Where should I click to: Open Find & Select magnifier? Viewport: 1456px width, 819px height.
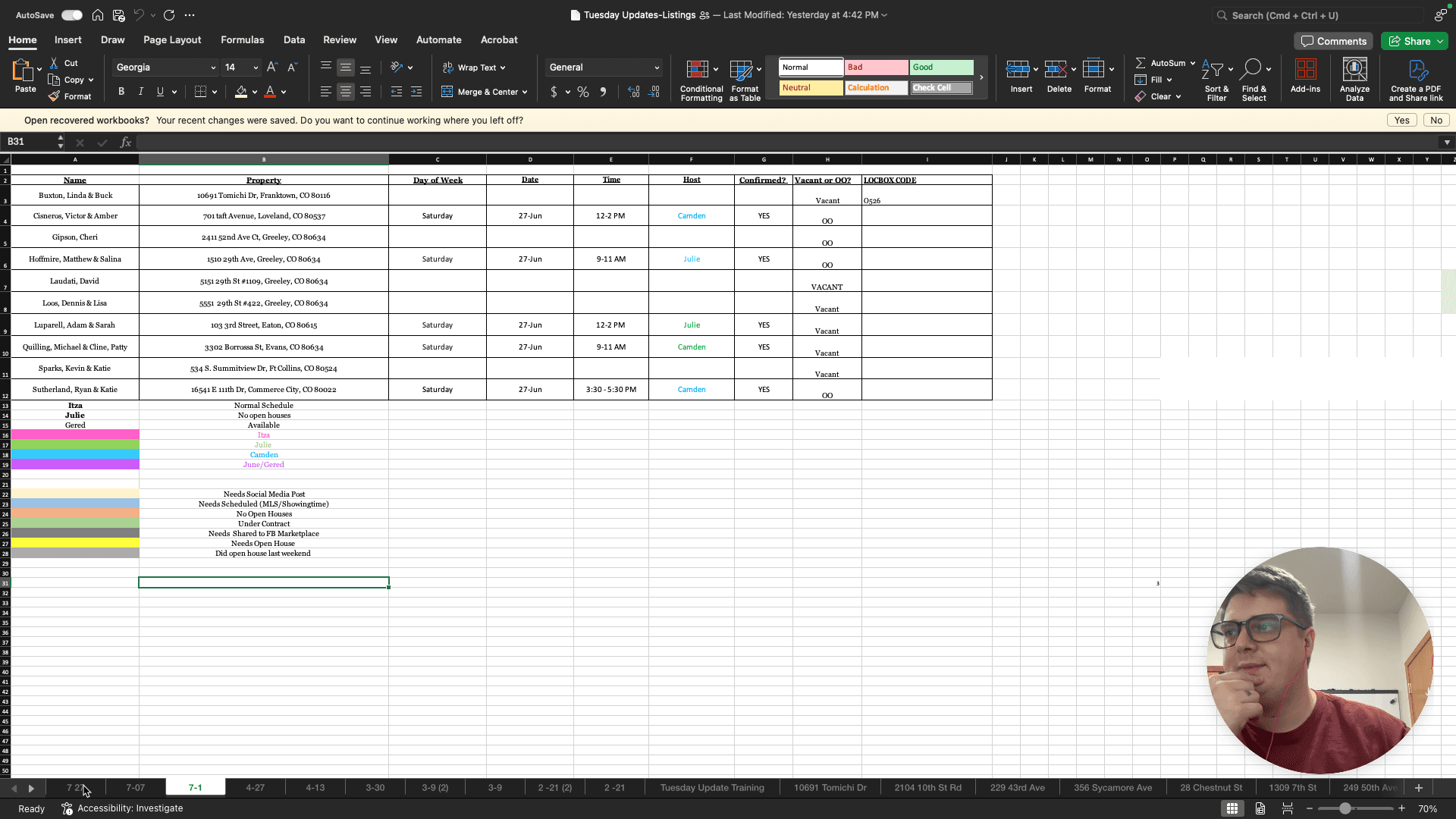(1254, 80)
